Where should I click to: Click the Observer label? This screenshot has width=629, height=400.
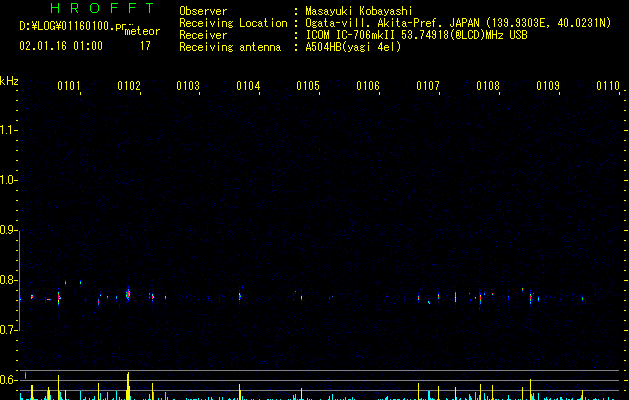tap(203, 11)
